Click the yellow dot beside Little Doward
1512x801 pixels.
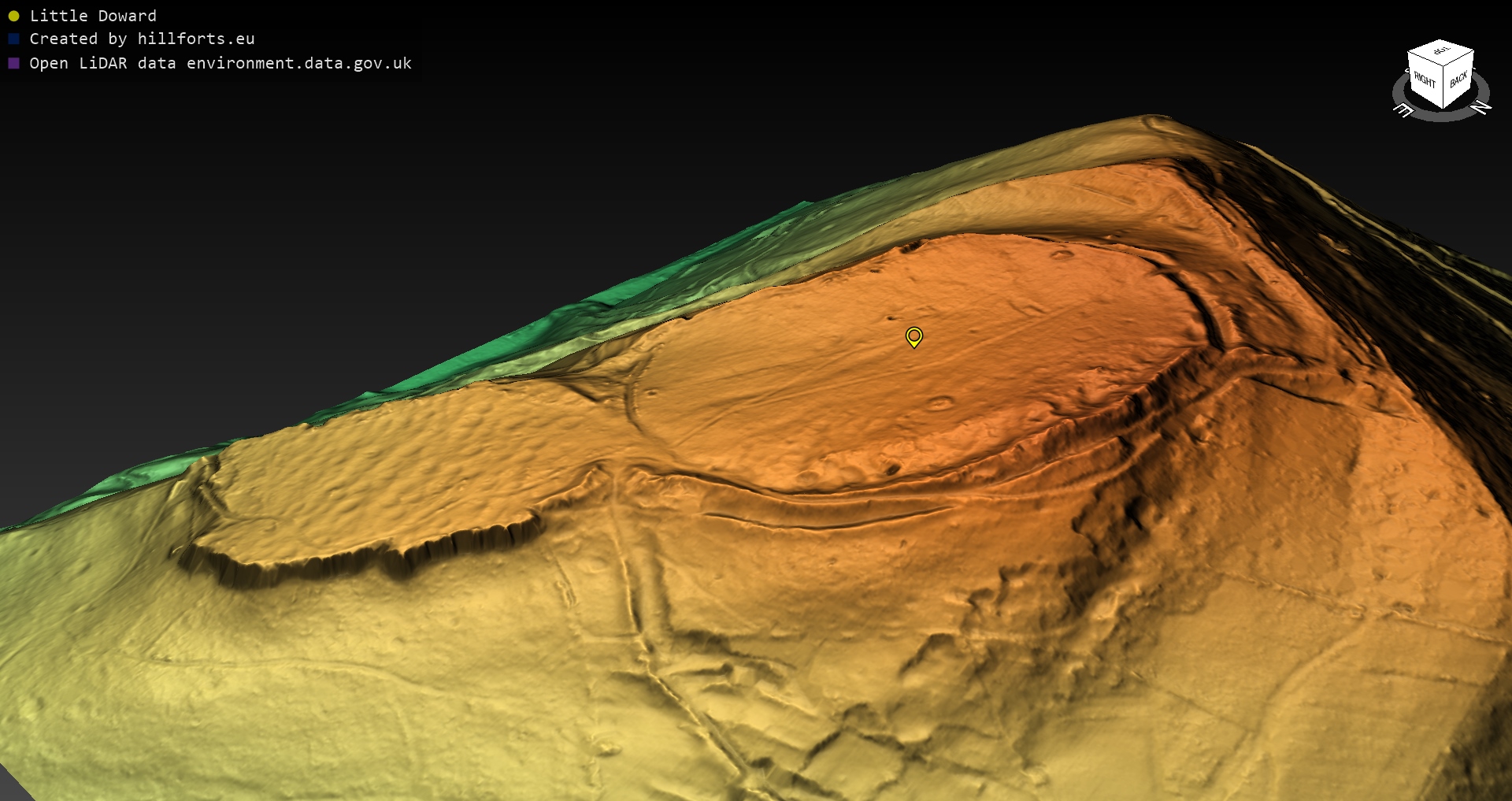pyautogui.click(x=13, y=16)
